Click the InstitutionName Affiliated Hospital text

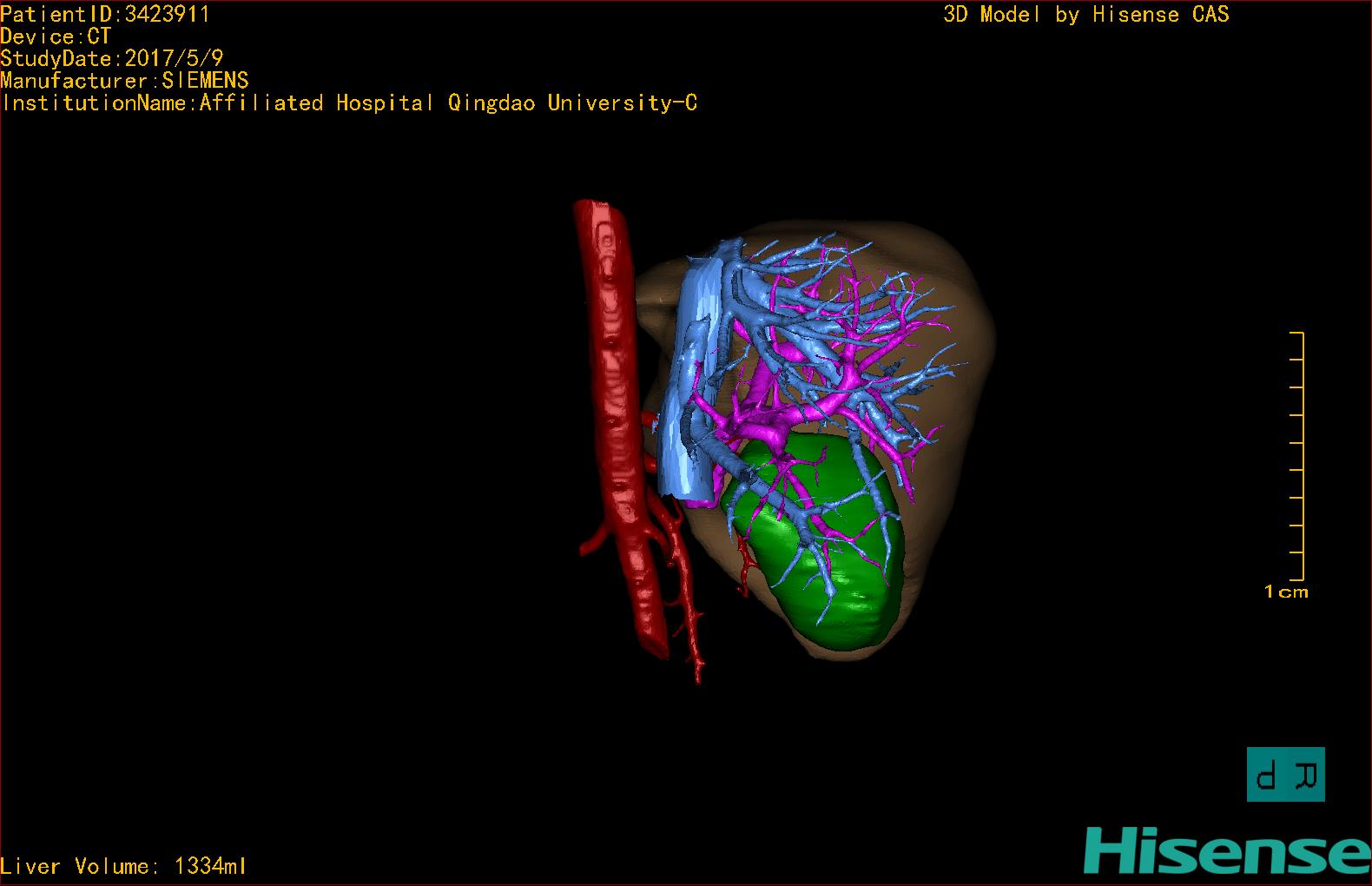click(349, 102)
